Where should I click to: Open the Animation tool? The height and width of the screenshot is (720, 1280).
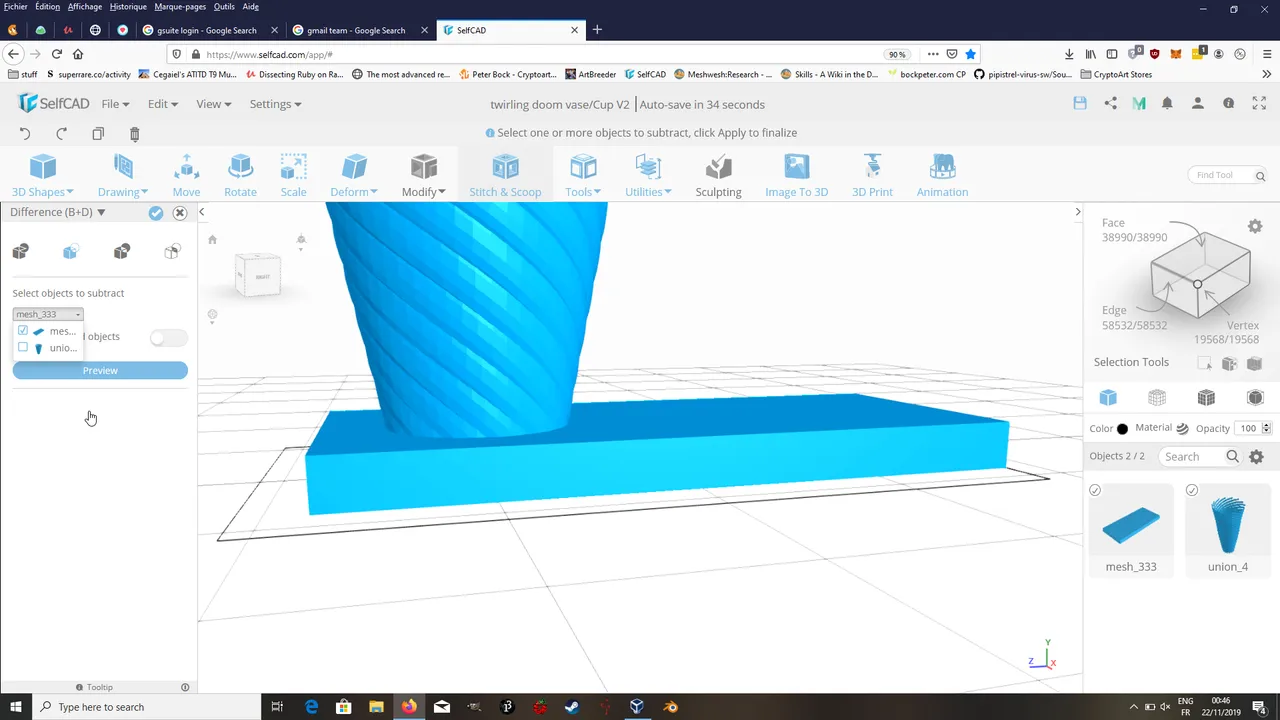point(942,176)
